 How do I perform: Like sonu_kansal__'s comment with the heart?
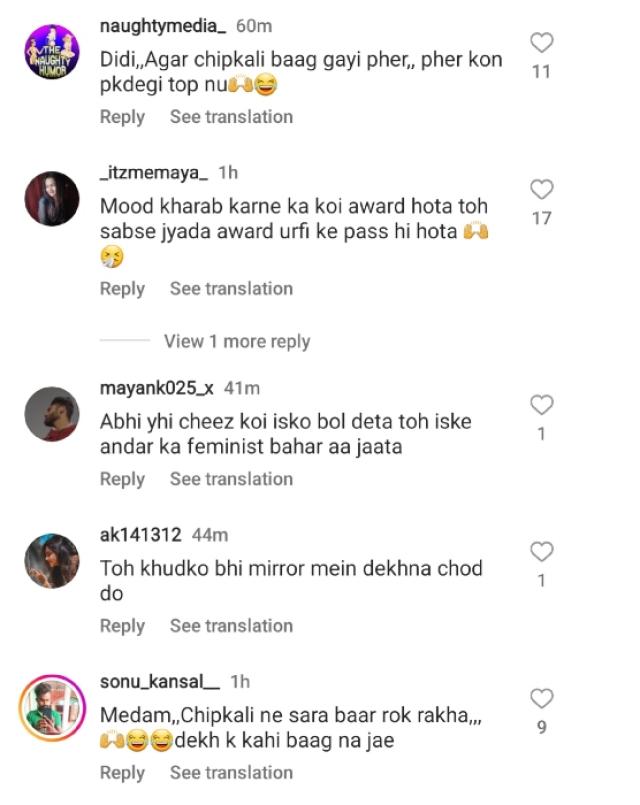coord(541,698)
